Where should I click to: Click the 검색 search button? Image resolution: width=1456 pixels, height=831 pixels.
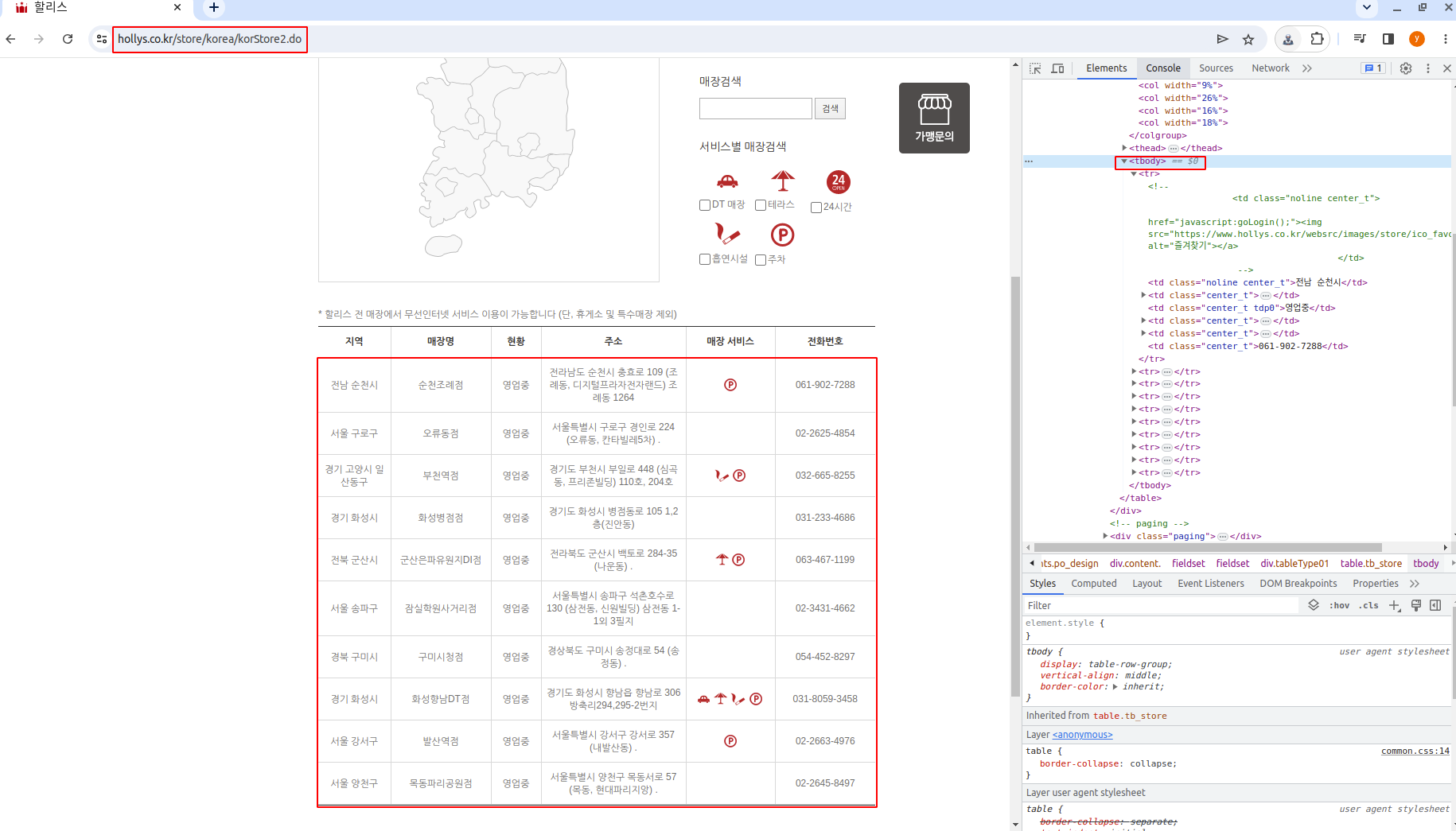point(830,108)
